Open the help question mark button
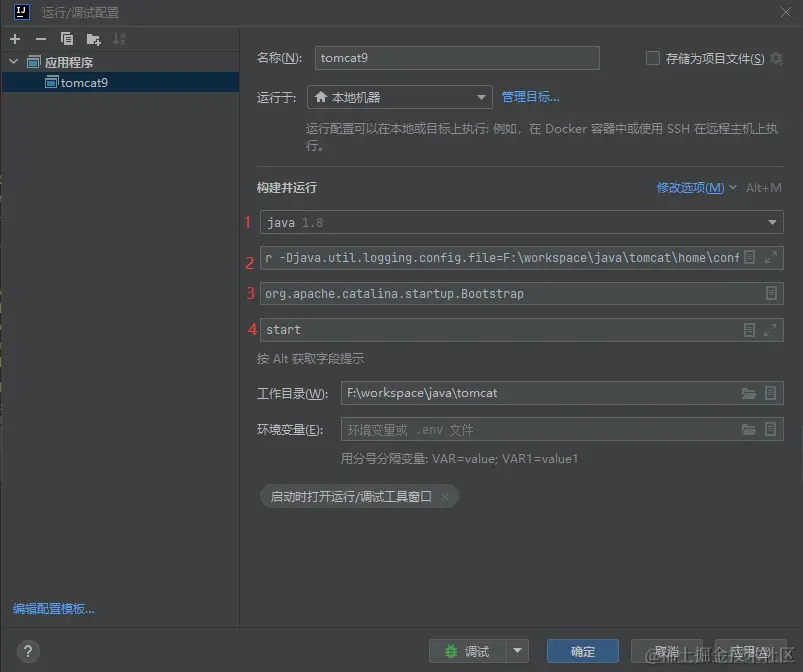The image size is (803, 672). (x=28, y=652)
